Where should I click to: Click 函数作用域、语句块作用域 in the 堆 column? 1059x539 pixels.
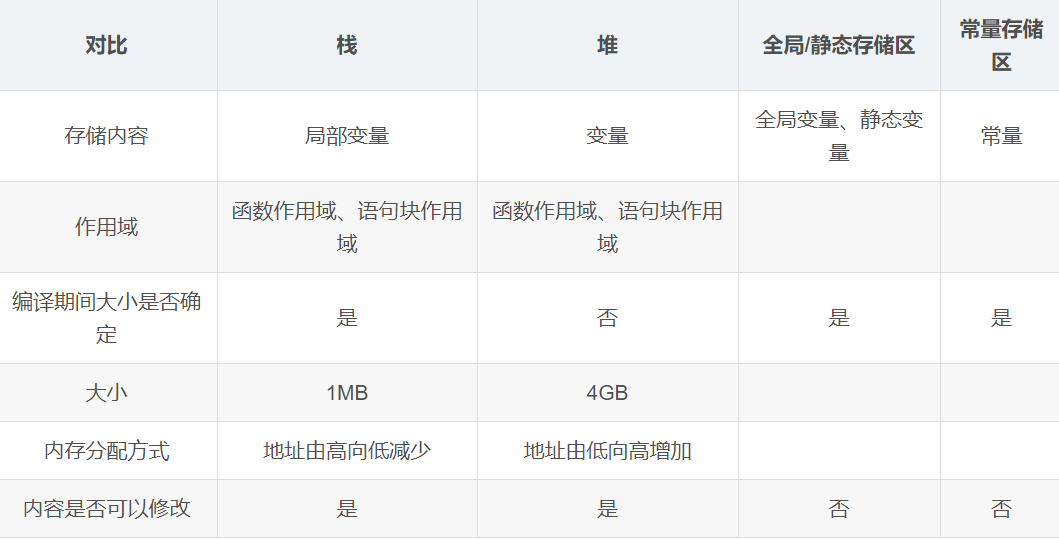coord(607,227)
